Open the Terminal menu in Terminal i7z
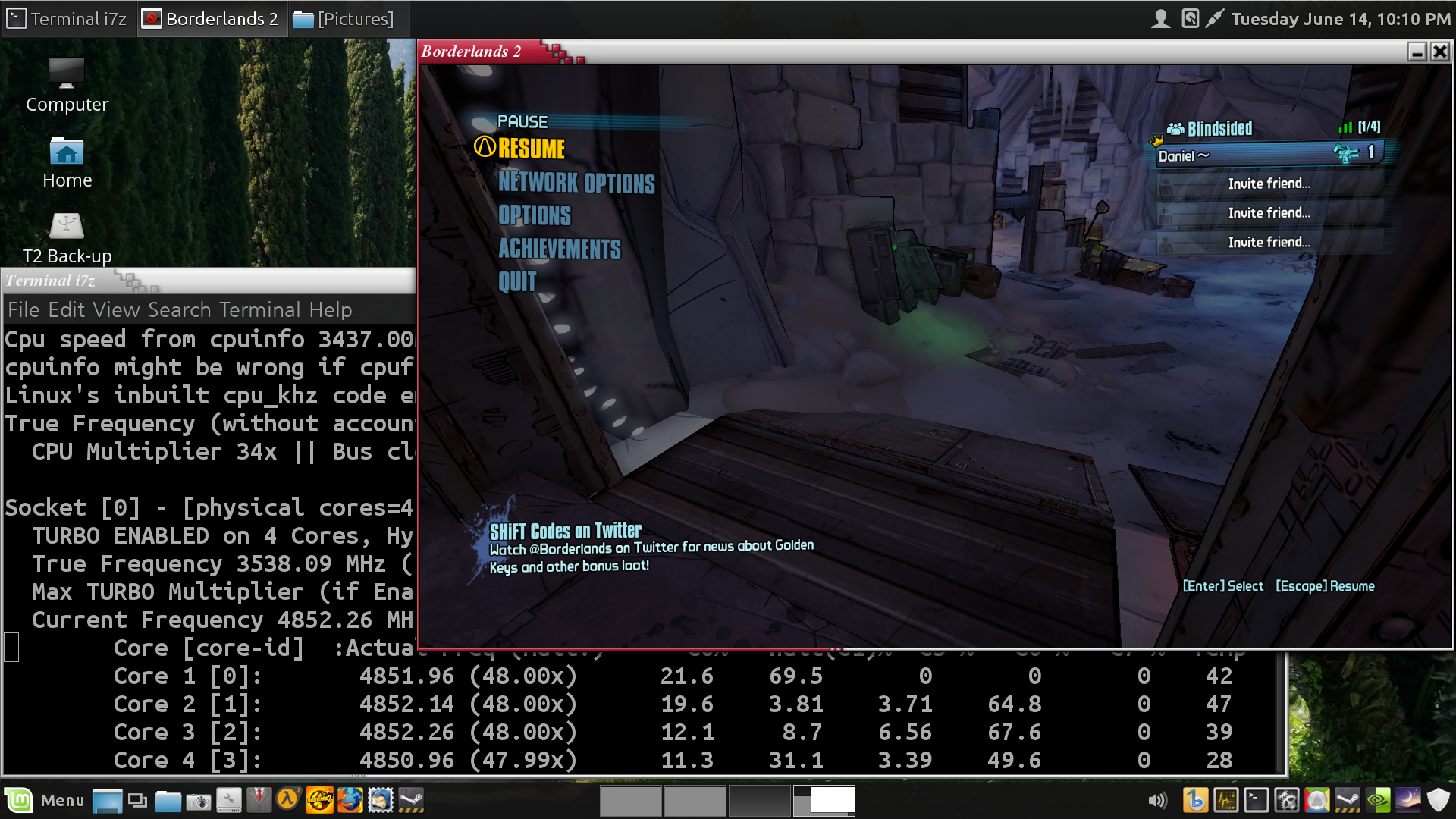This screenshot has width=1456, height=819. [x=260, y=310]
